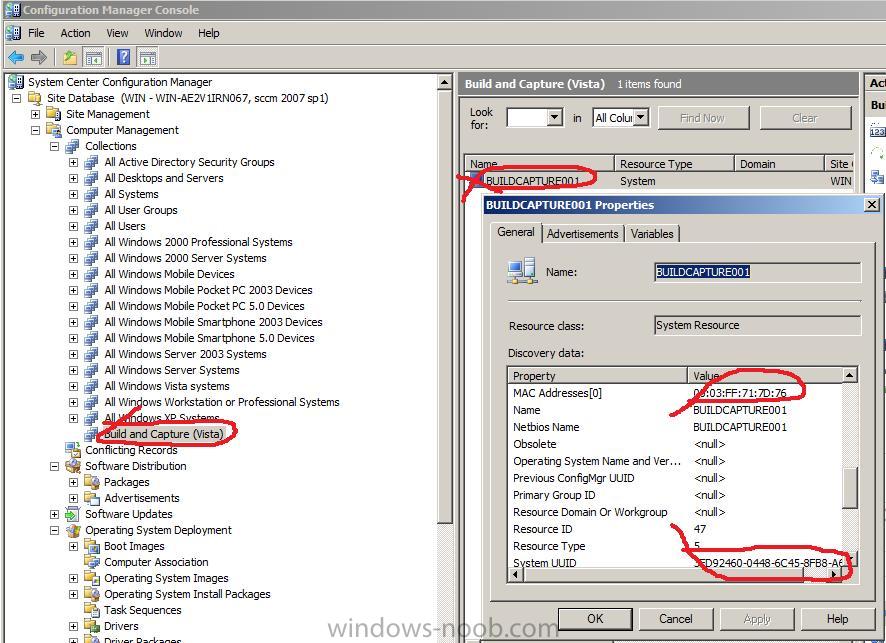Viewport: 886px width, 643px height.
Task: Collapse the Collections node
Action: click(54, 146)
